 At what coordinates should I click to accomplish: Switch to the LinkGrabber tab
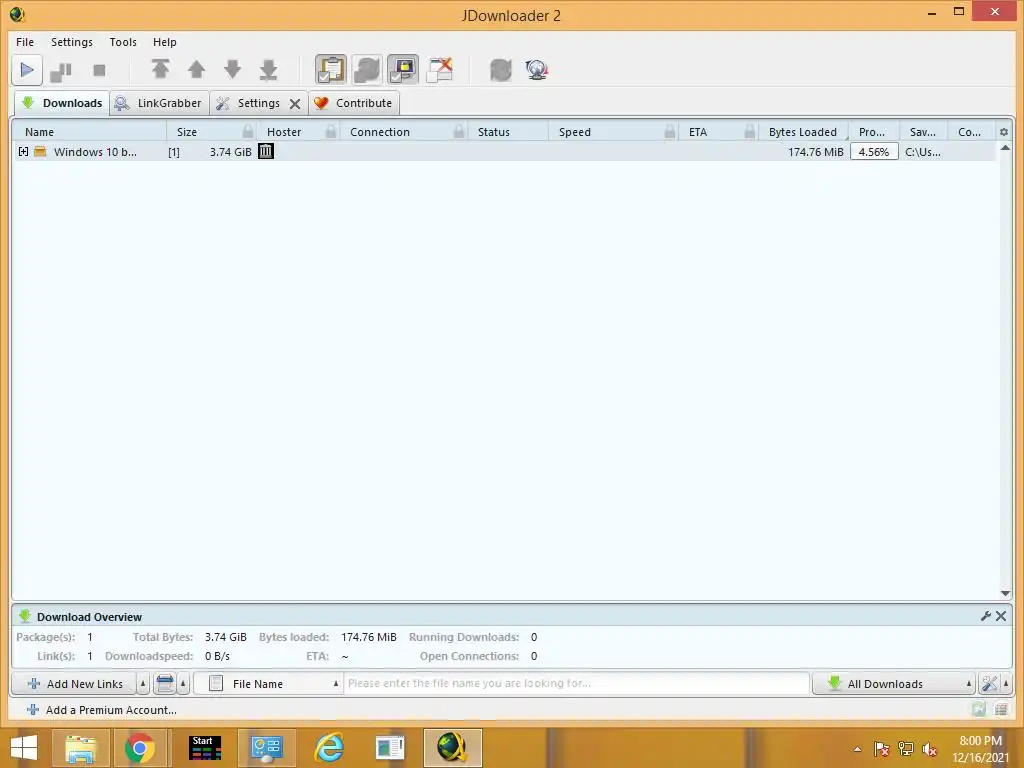point(159,103)
